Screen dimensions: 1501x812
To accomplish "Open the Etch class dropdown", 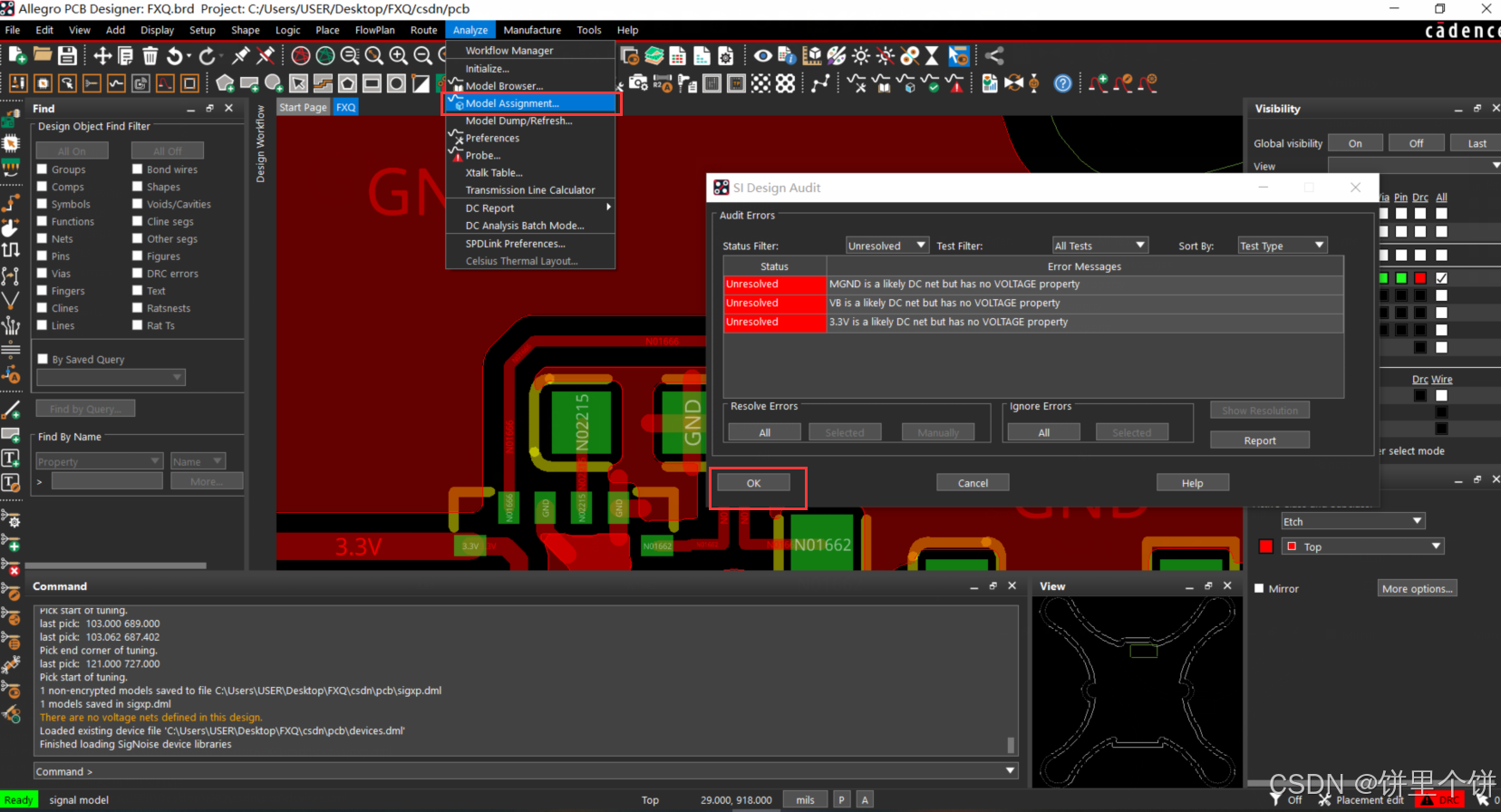I will tap(1352, 521).
